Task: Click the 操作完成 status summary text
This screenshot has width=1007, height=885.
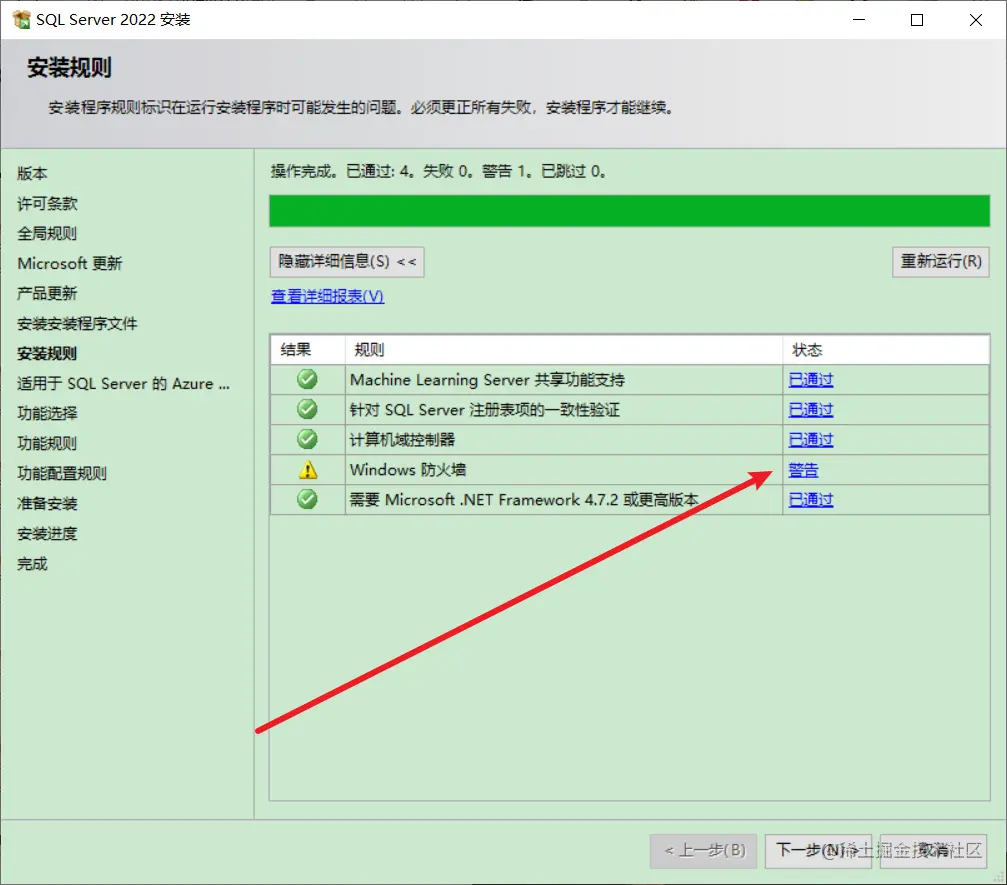Action: pyautogui.click(x=438, y=171)
